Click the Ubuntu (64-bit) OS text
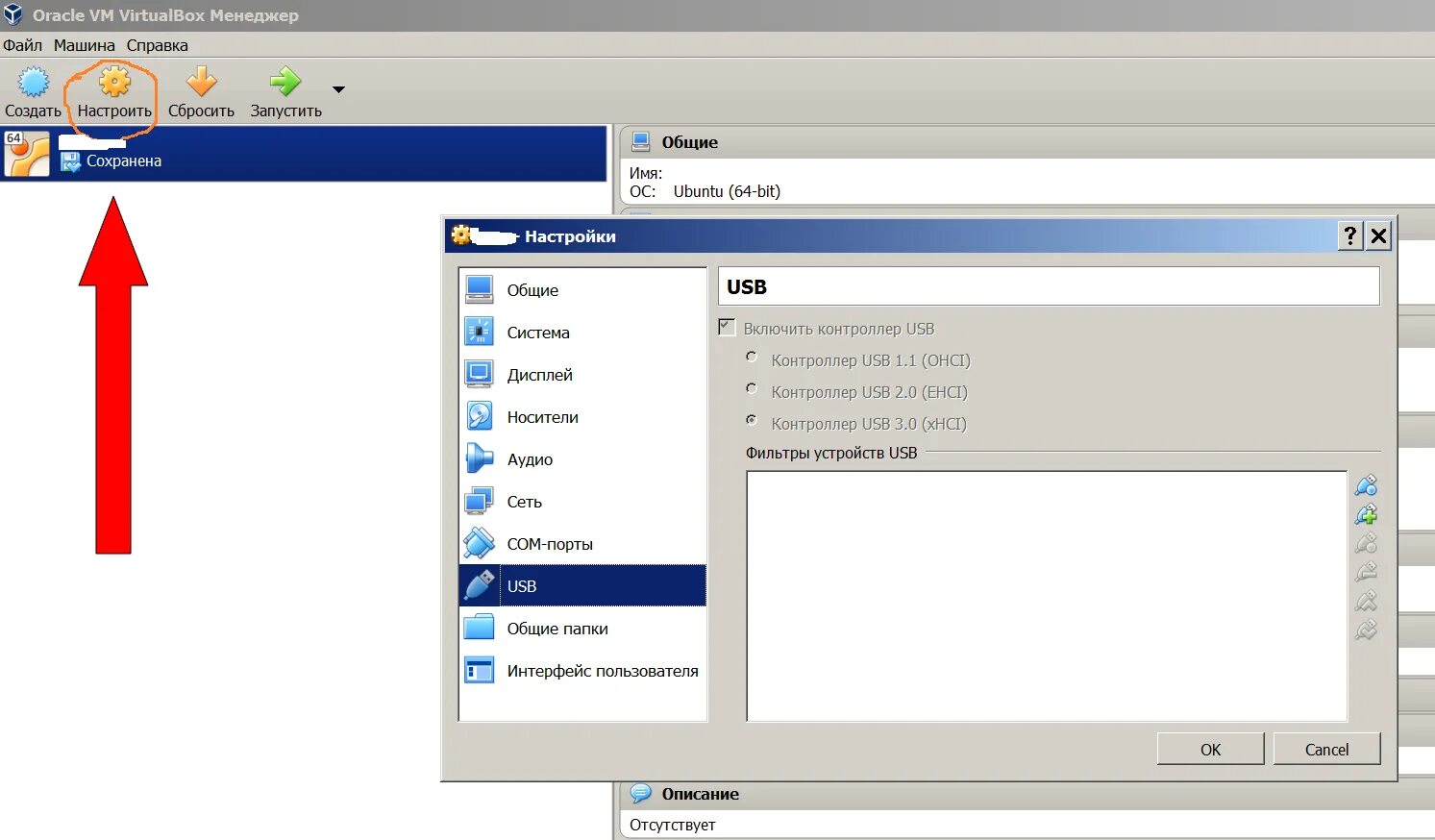 [727, 191]
